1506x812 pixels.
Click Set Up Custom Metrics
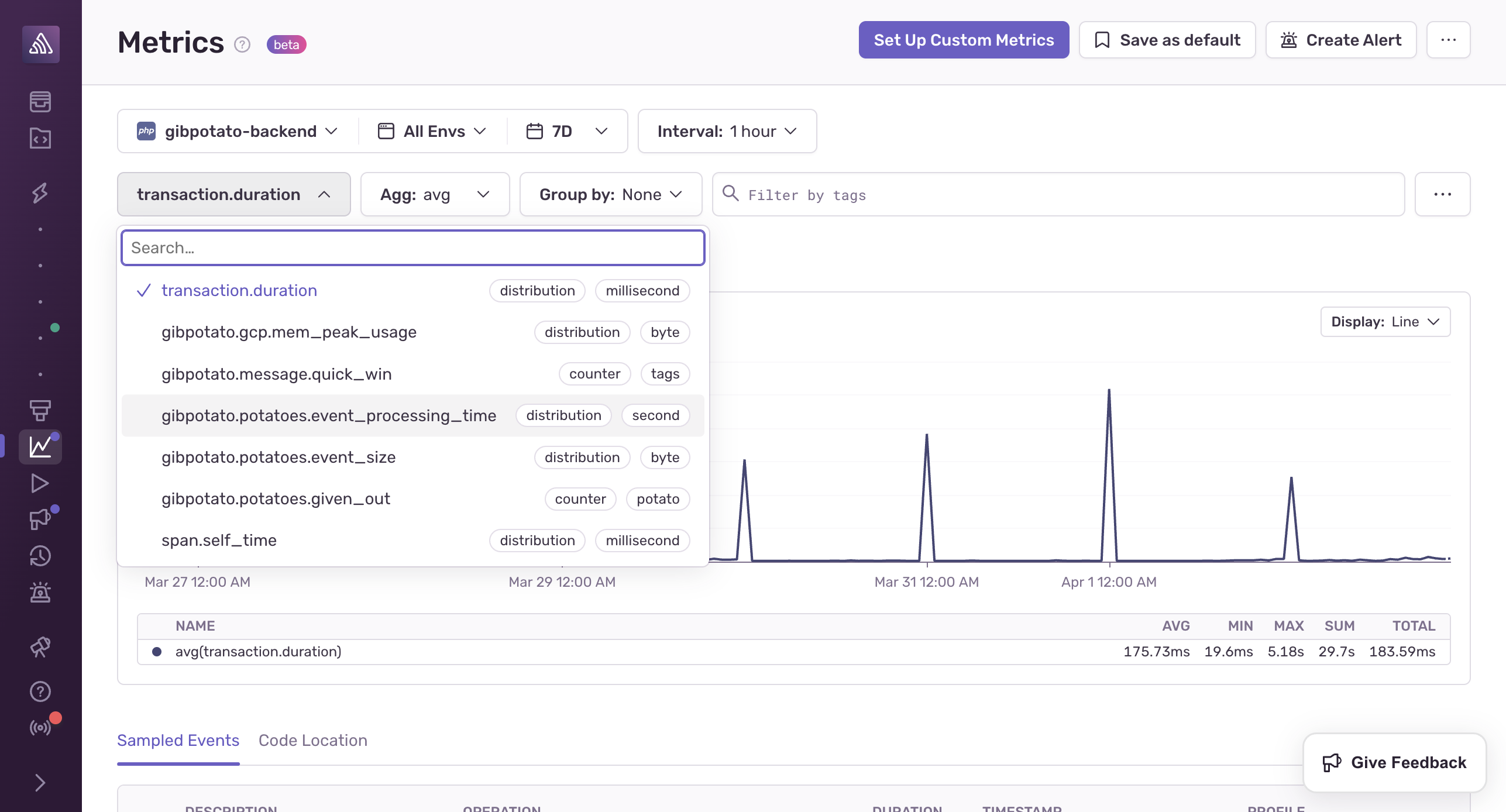click(x=964, y=40)
